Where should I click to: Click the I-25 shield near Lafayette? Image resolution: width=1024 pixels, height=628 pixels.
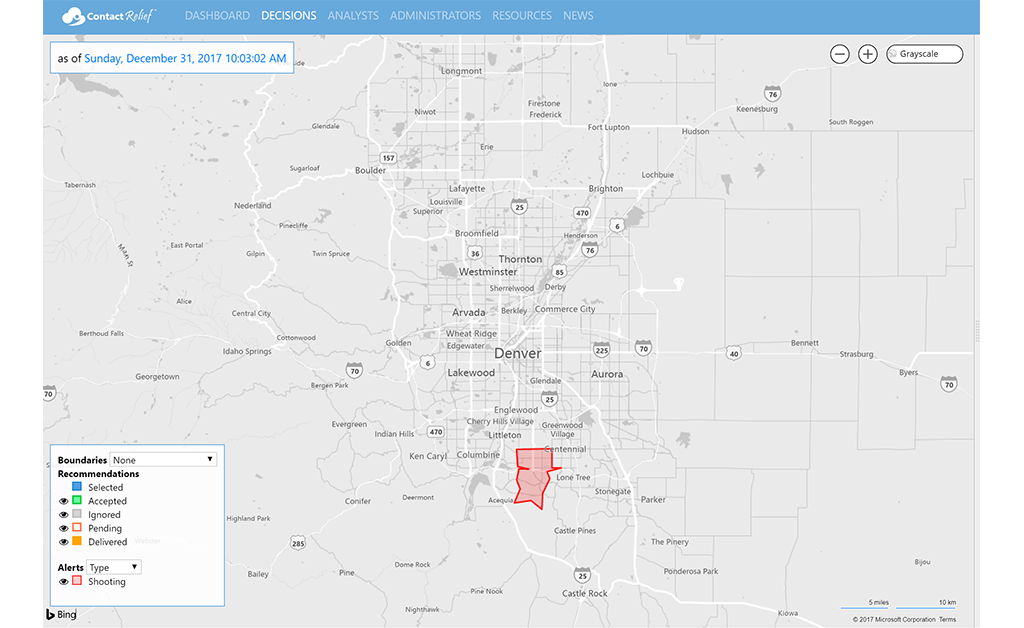[519, 206]
